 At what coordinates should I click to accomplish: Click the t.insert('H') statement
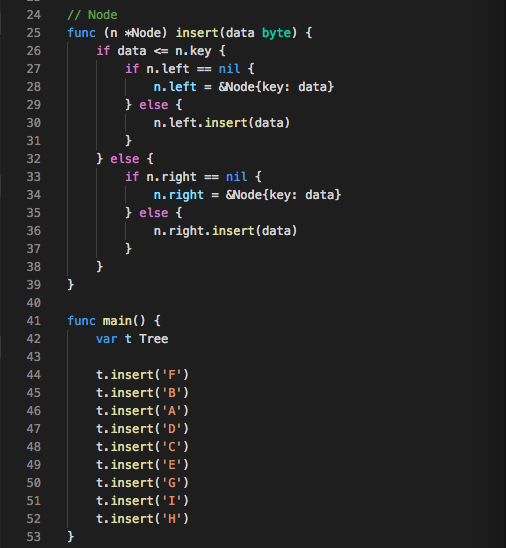point(143,519)
